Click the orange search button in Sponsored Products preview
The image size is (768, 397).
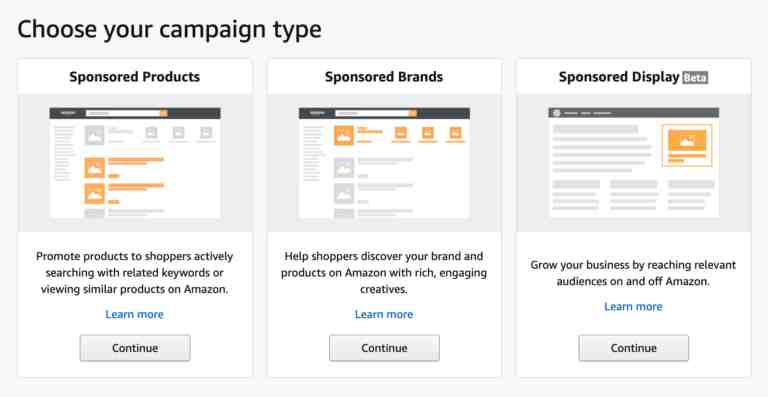click(x=164, y=113)
